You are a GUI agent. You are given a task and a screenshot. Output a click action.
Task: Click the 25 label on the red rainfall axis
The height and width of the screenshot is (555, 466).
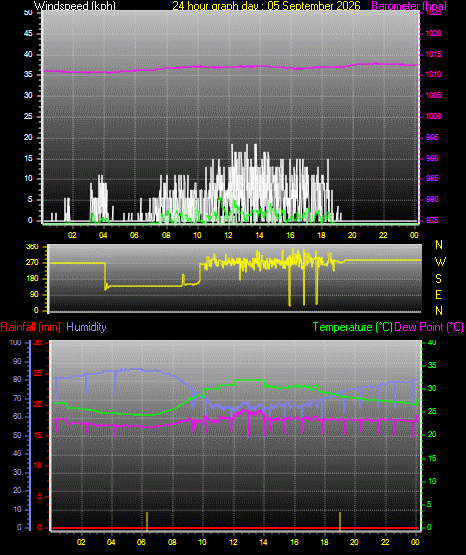click(38, 373)
